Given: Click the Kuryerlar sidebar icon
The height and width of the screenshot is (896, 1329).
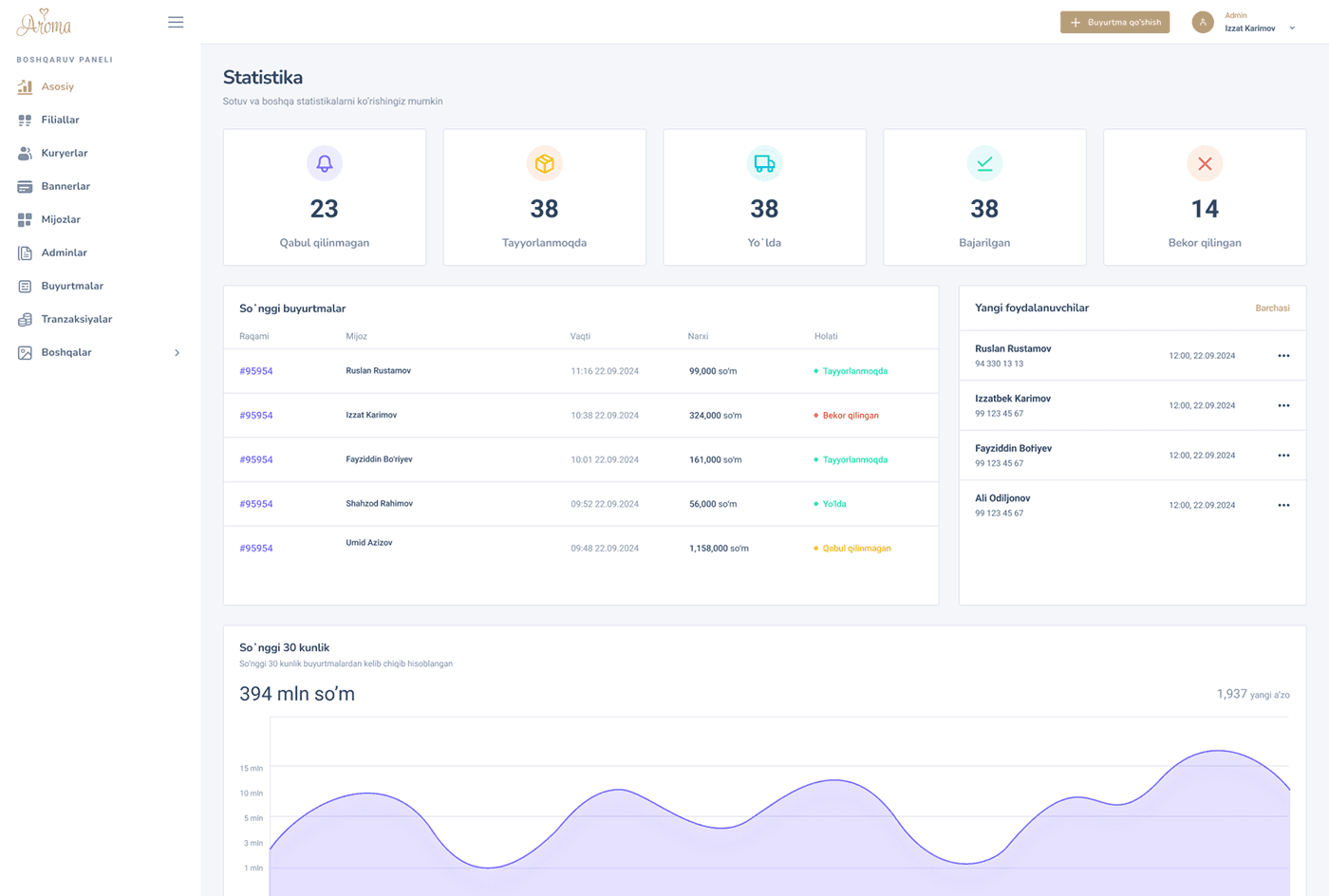Looking at the screenshot, I should pyautogui.click(x=23, y=153).
